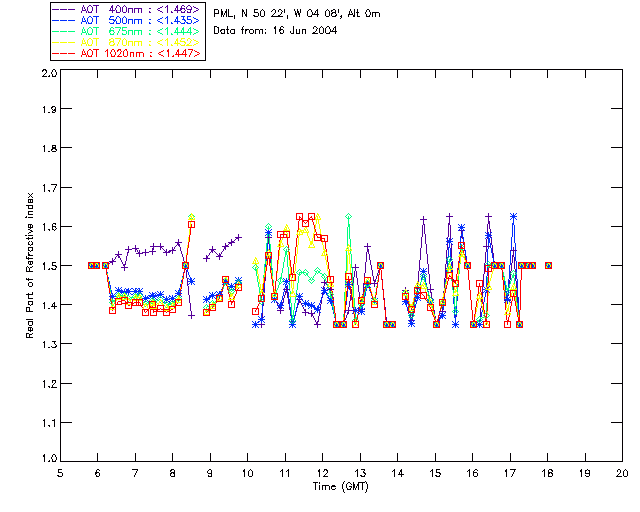Select the AOT 870nm legend entry

126,42
